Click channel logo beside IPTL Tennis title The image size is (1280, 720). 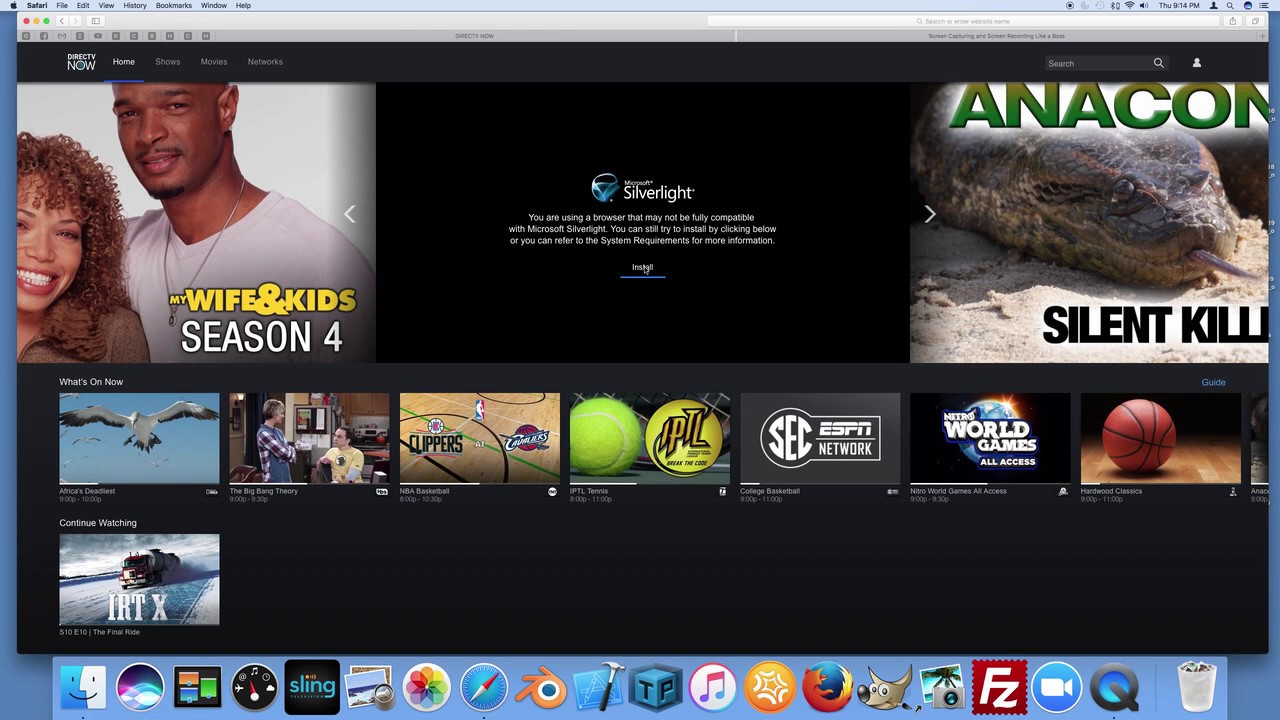(723, 492)
